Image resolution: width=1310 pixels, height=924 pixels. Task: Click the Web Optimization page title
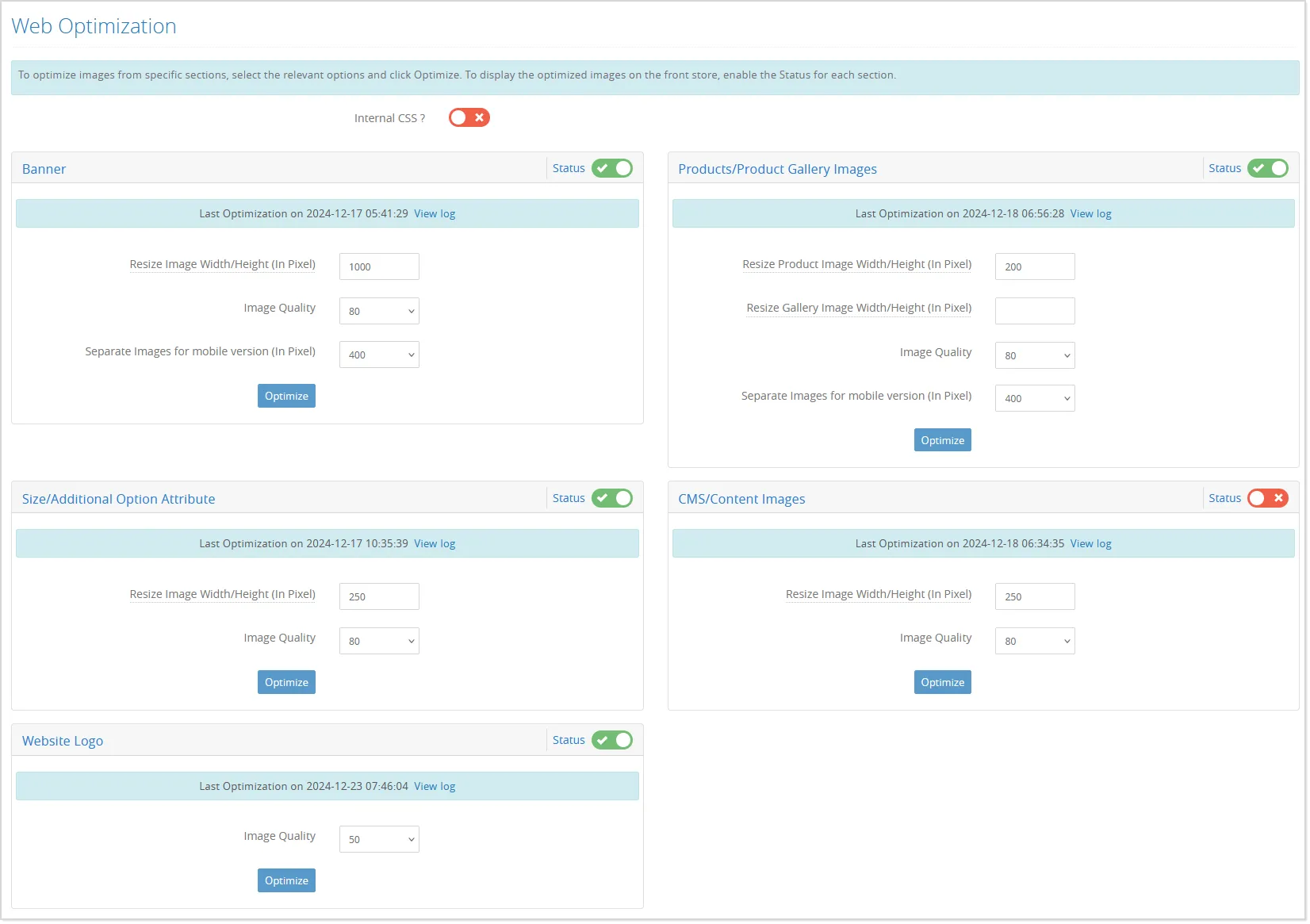point(94,26)
